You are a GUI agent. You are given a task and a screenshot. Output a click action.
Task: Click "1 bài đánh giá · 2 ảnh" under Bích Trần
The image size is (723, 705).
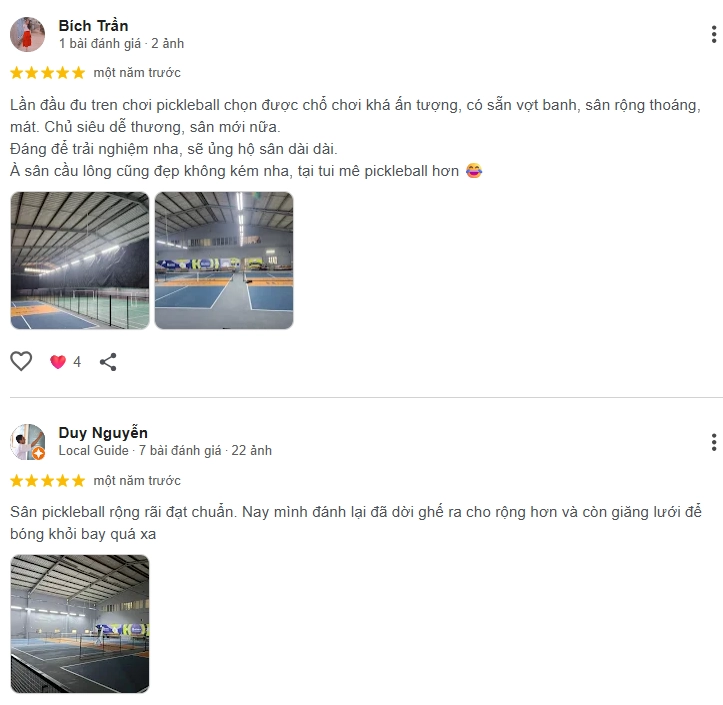coord(121,44)
